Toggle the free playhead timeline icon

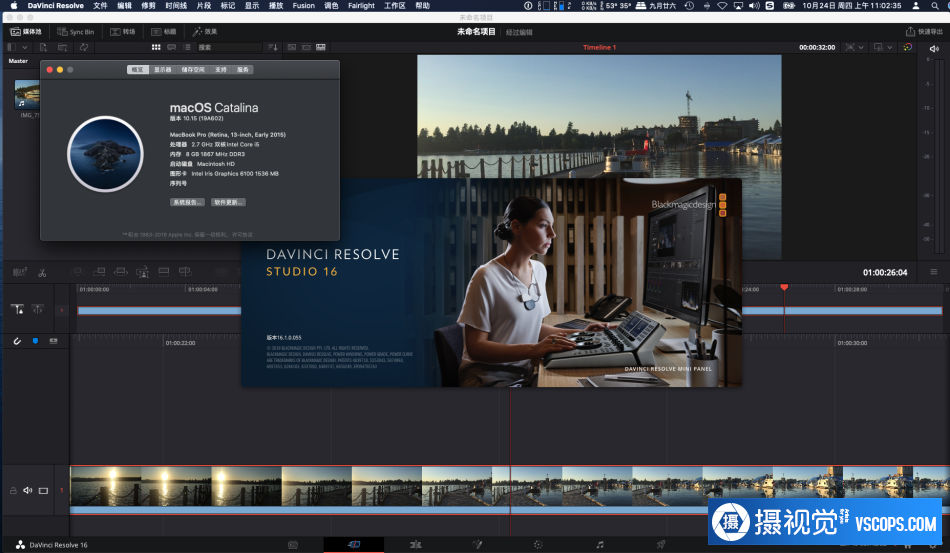click(x=38, y=310)
